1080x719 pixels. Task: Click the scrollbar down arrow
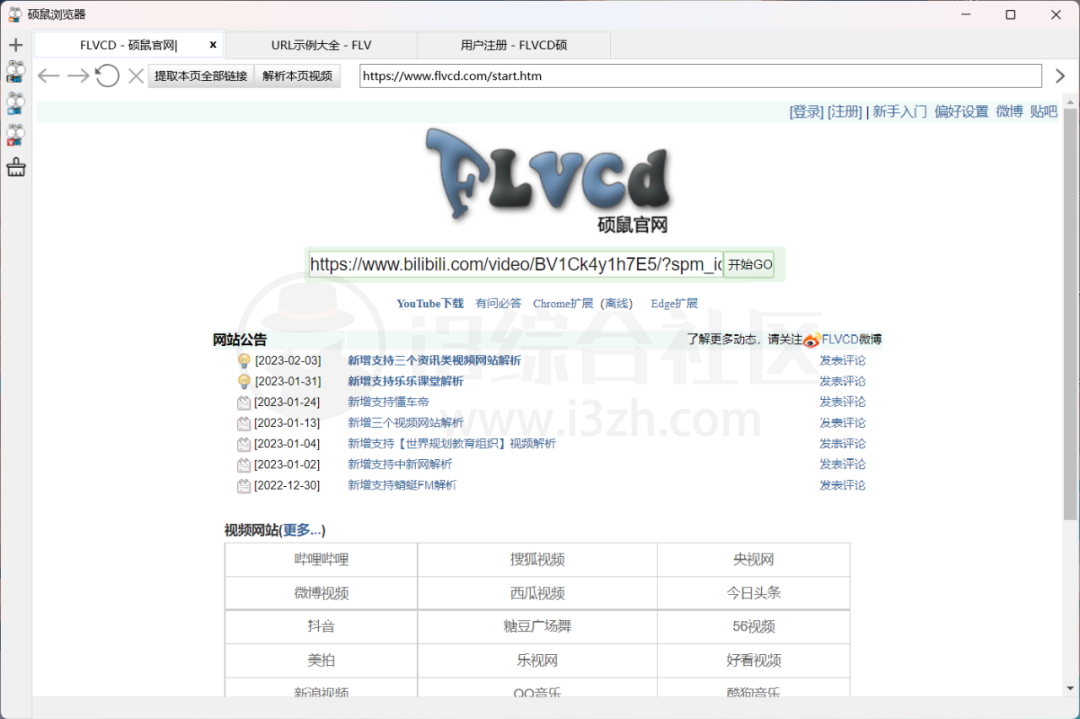(1070, 688)
